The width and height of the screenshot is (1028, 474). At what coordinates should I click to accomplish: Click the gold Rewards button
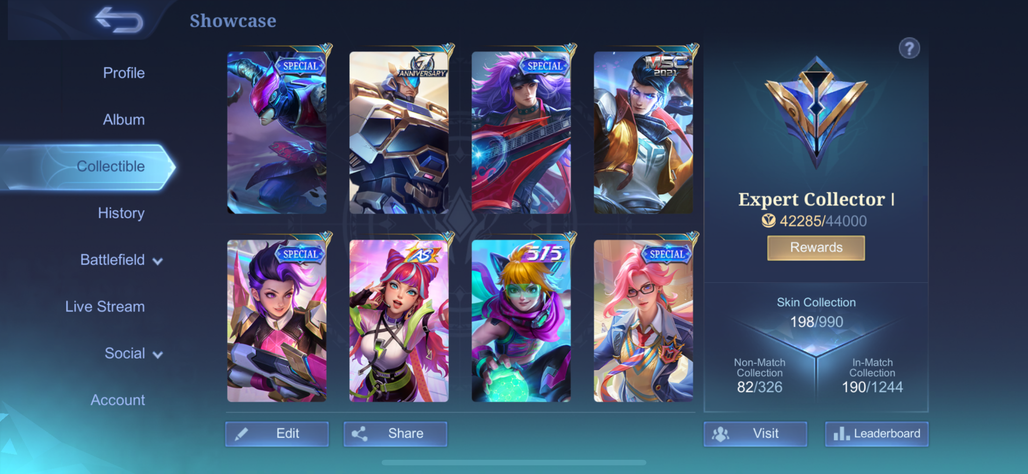click(816, 248)
